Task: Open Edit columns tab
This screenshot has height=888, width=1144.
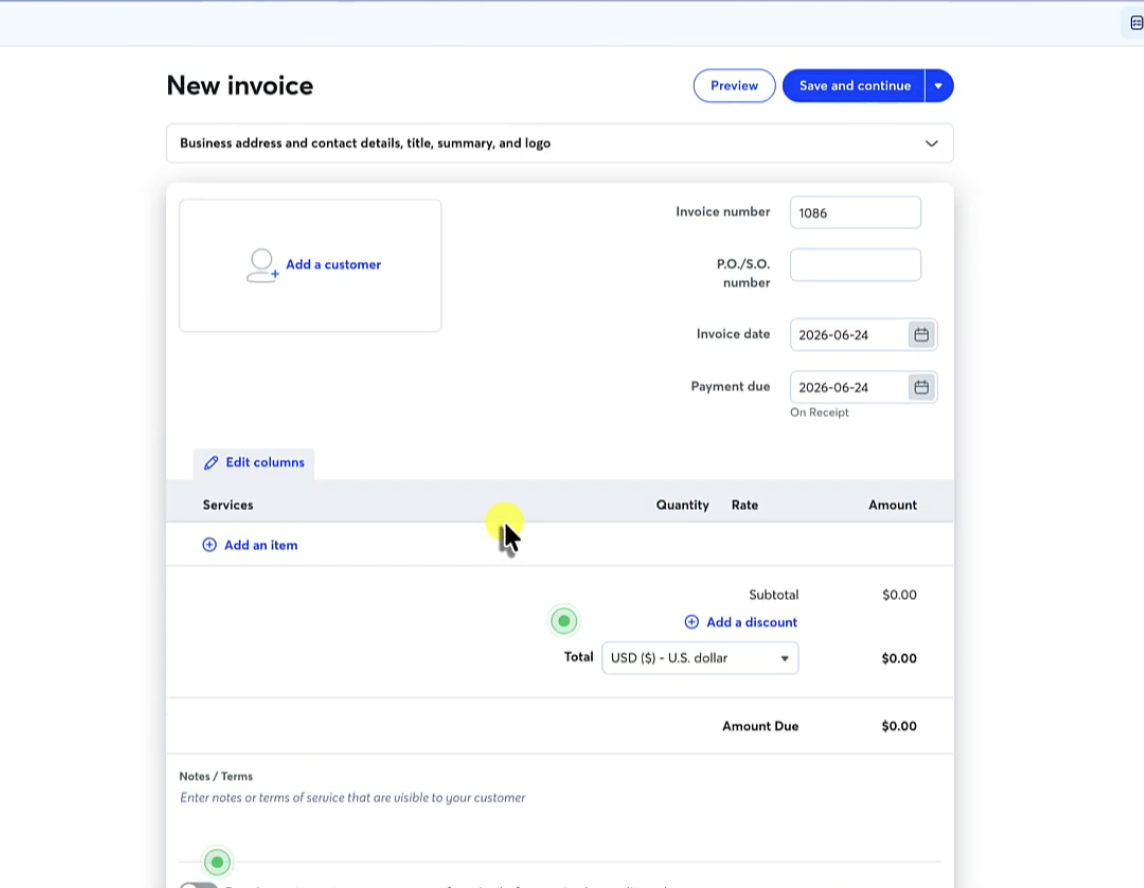Action: [x=254, y=463]
